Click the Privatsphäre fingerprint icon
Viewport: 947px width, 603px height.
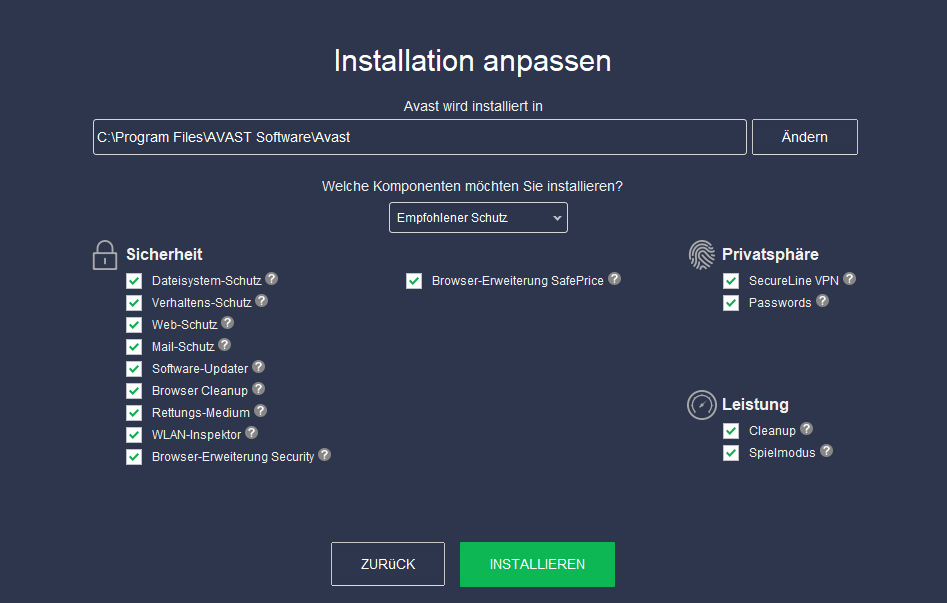coord(701,255)
